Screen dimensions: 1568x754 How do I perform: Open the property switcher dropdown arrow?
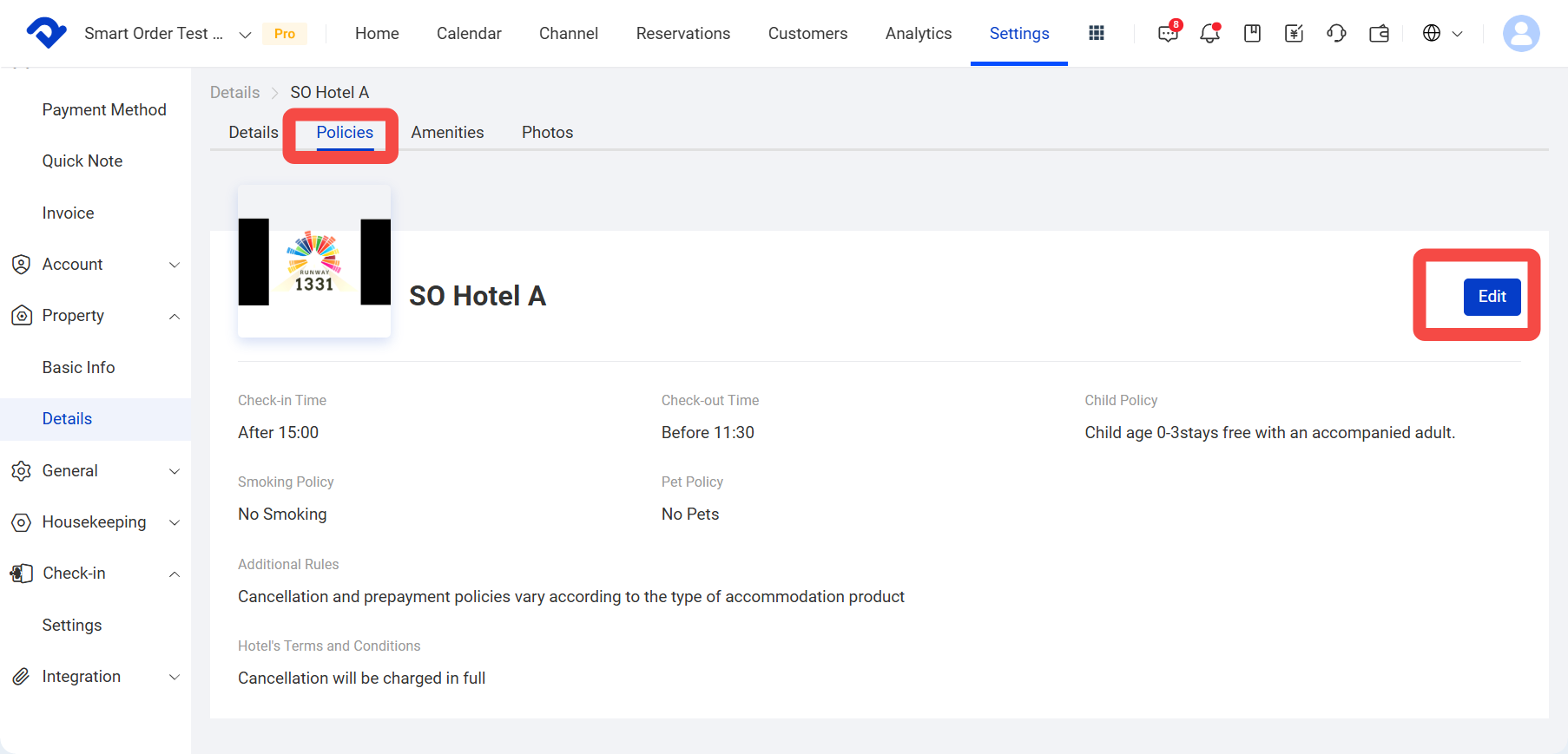245,35
